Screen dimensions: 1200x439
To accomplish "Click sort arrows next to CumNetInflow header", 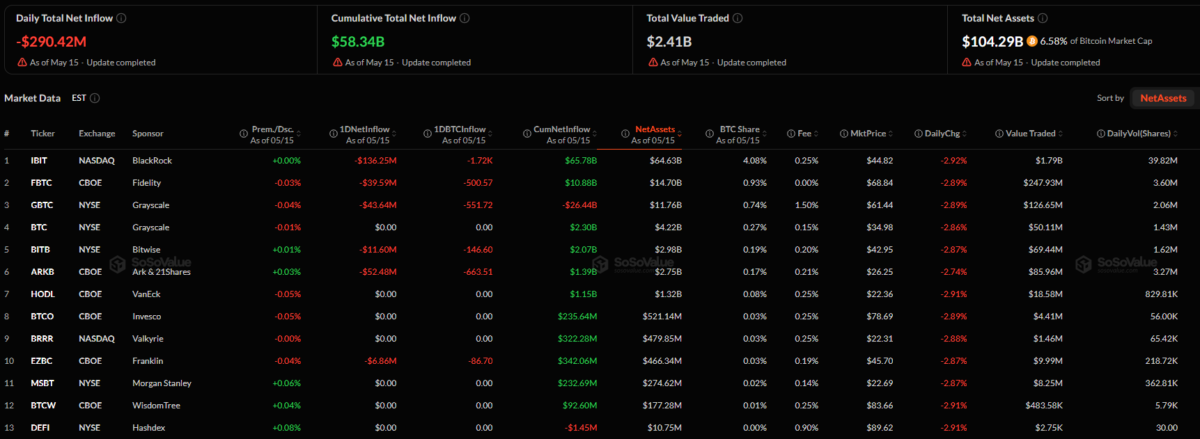I will pyautogui.click(x=596, y=133).
